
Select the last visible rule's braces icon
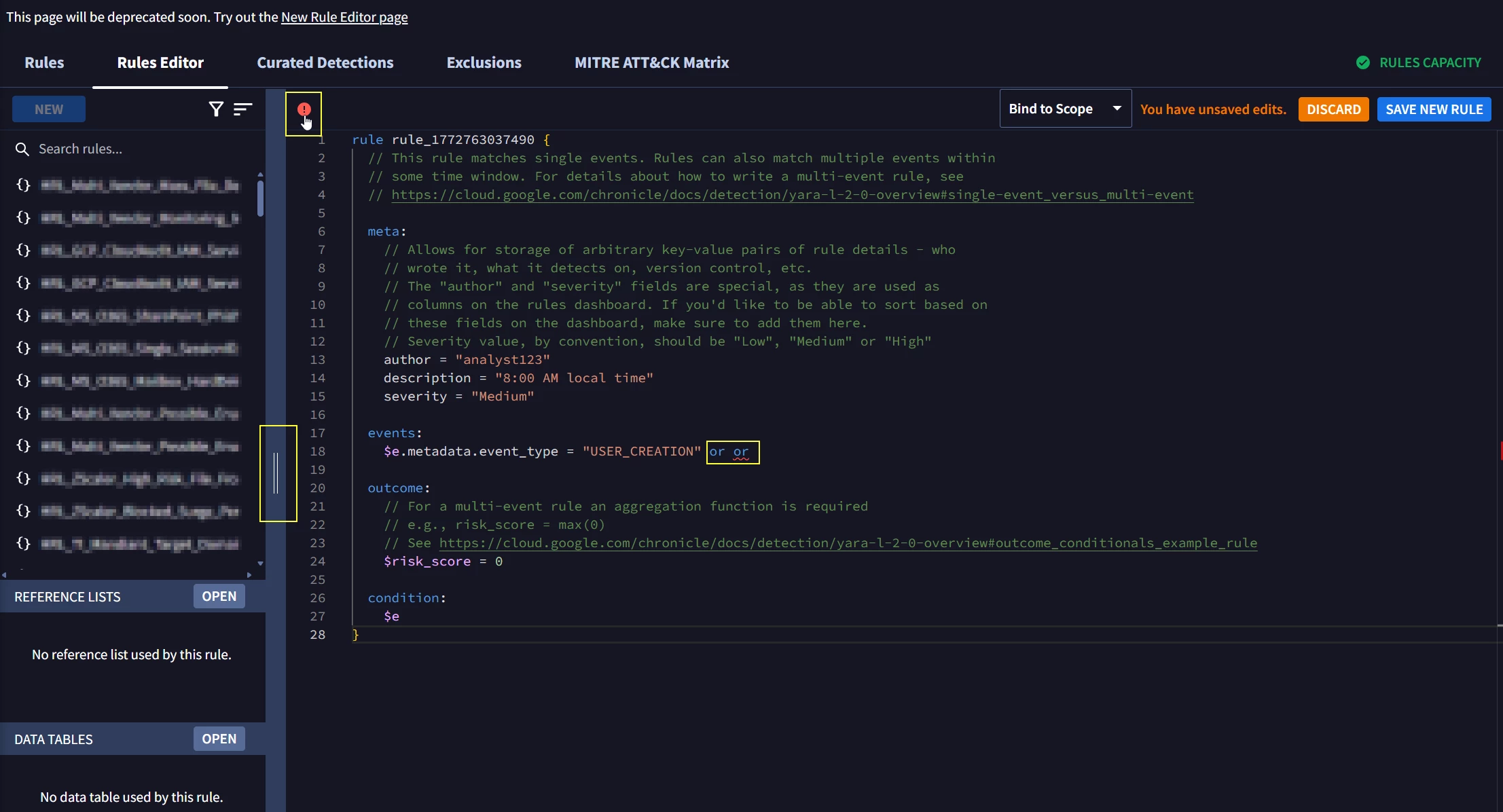coord(23,544)
